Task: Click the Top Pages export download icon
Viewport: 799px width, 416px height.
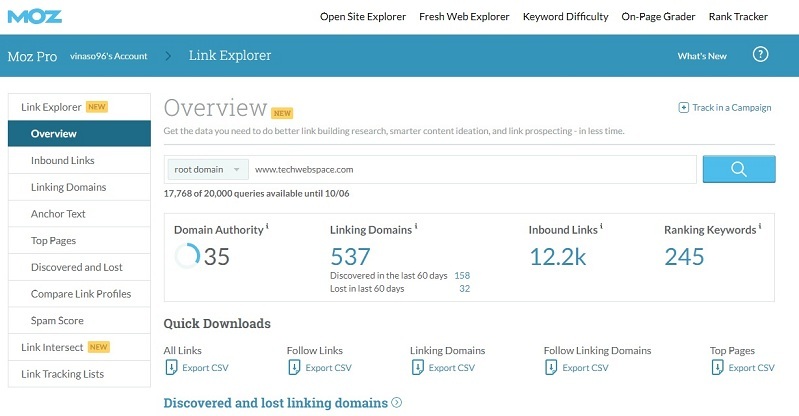Action: tap(716, 368)
